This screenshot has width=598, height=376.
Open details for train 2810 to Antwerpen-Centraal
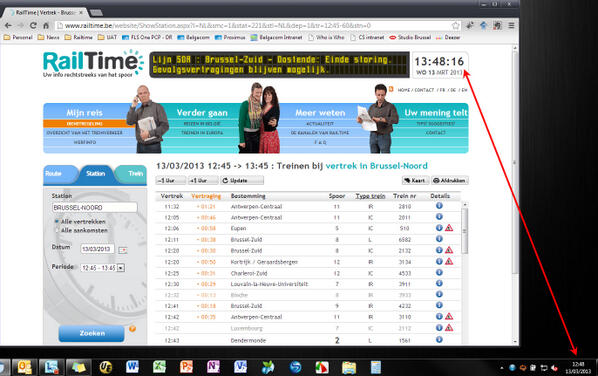coord(439,206)
